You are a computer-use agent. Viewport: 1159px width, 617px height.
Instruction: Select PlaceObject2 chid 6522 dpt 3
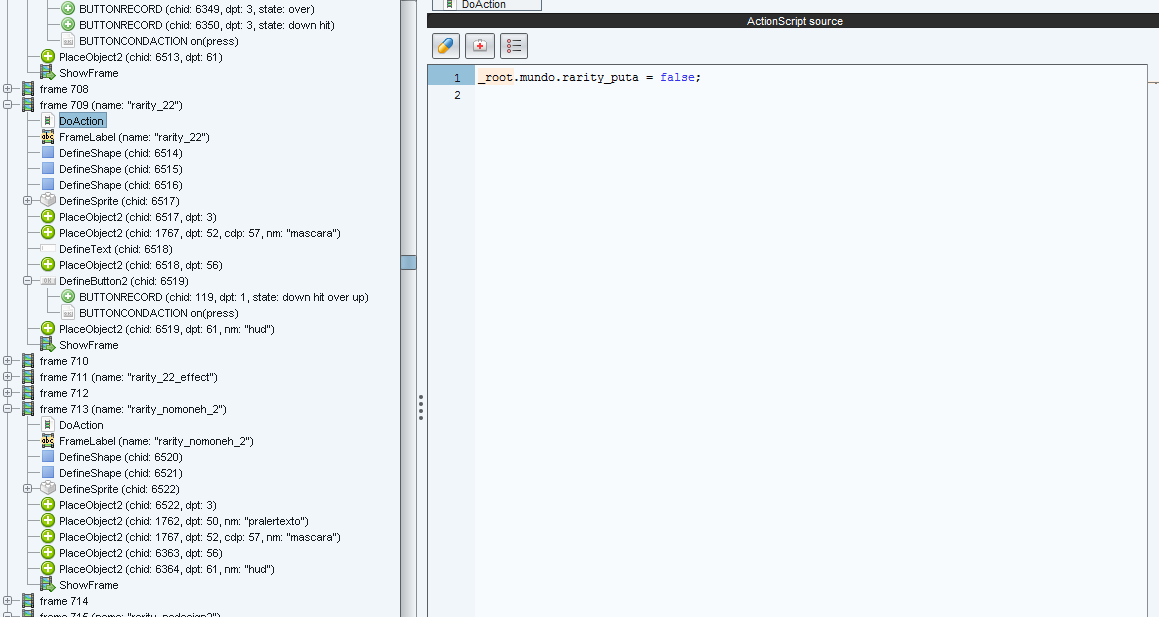coord(137,505)
